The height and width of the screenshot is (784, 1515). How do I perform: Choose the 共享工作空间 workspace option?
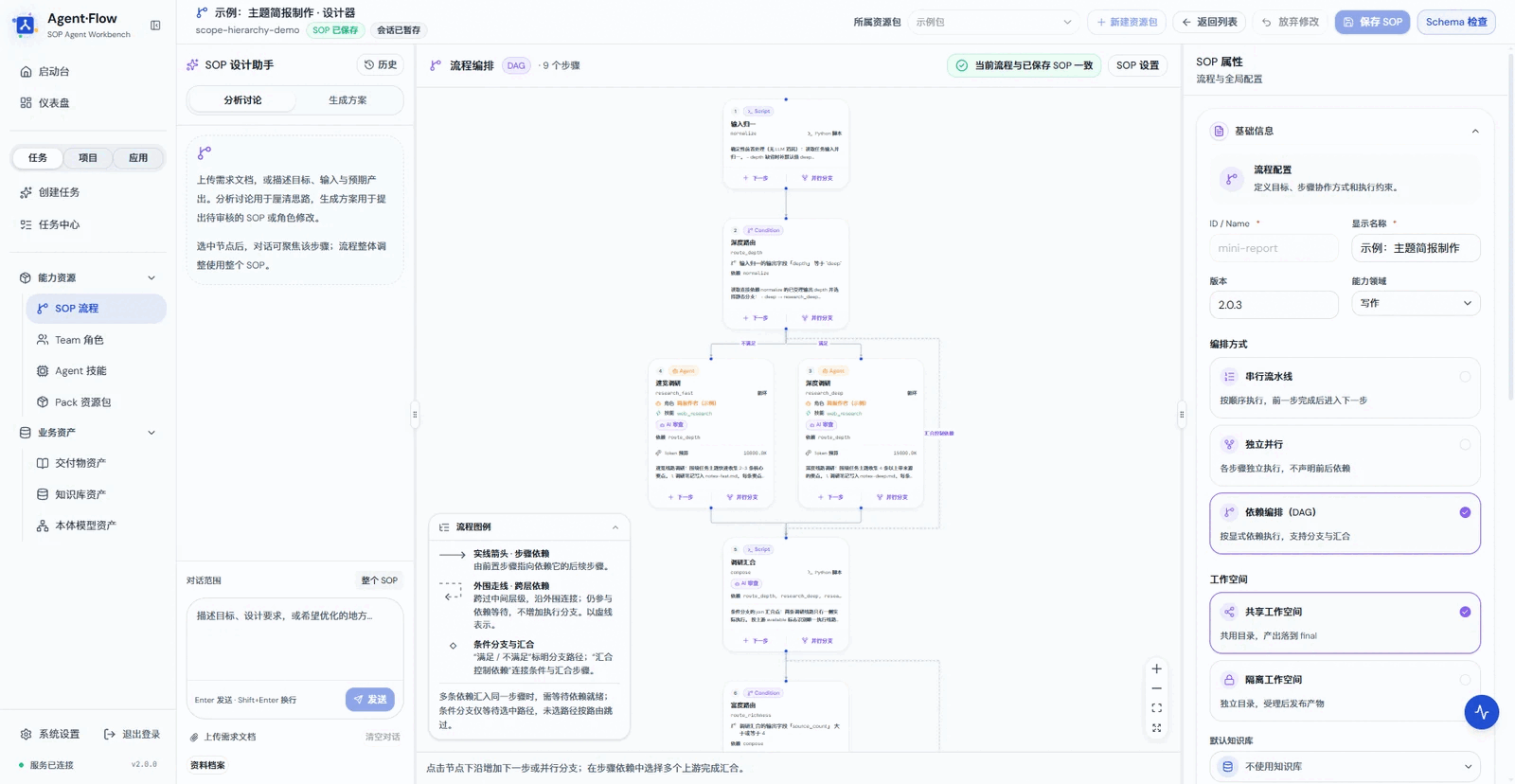1345,623
